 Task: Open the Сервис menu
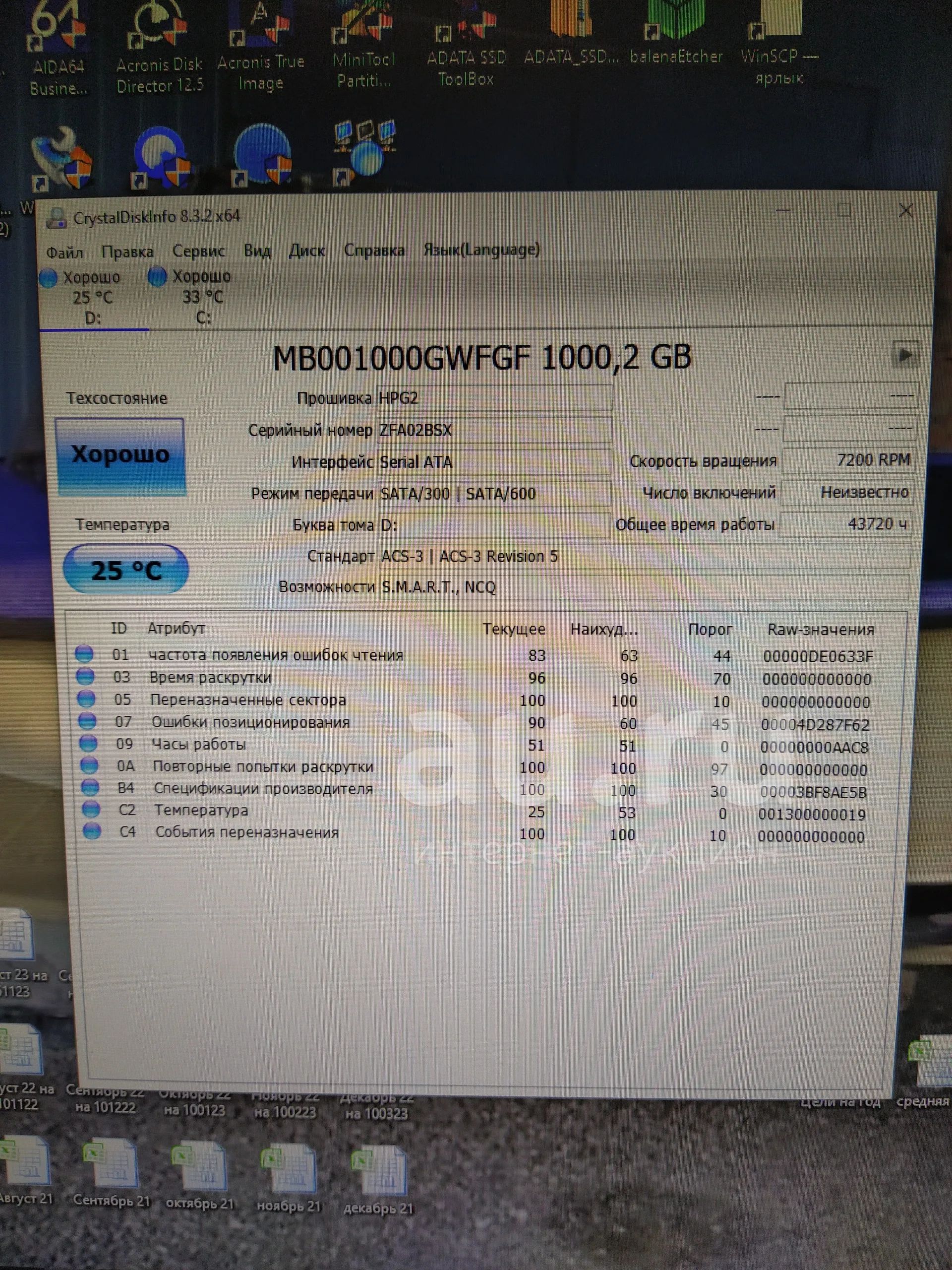(x=198, y=252)
